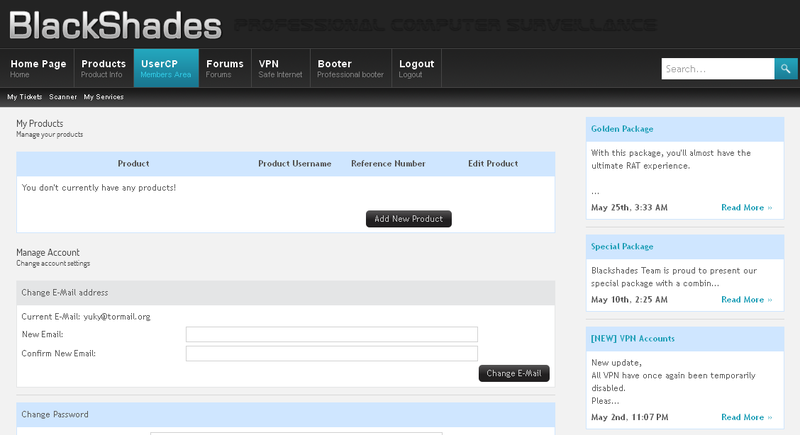This screenshot has height=435, width=800.
Task: Go to Forums in navigation
Action: pyautogui.click(x=224, y=68)
